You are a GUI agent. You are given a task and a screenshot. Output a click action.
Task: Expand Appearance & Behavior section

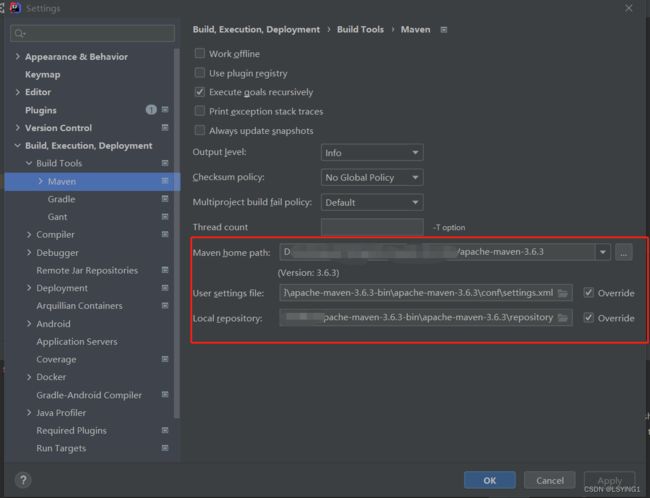point(18,56)
